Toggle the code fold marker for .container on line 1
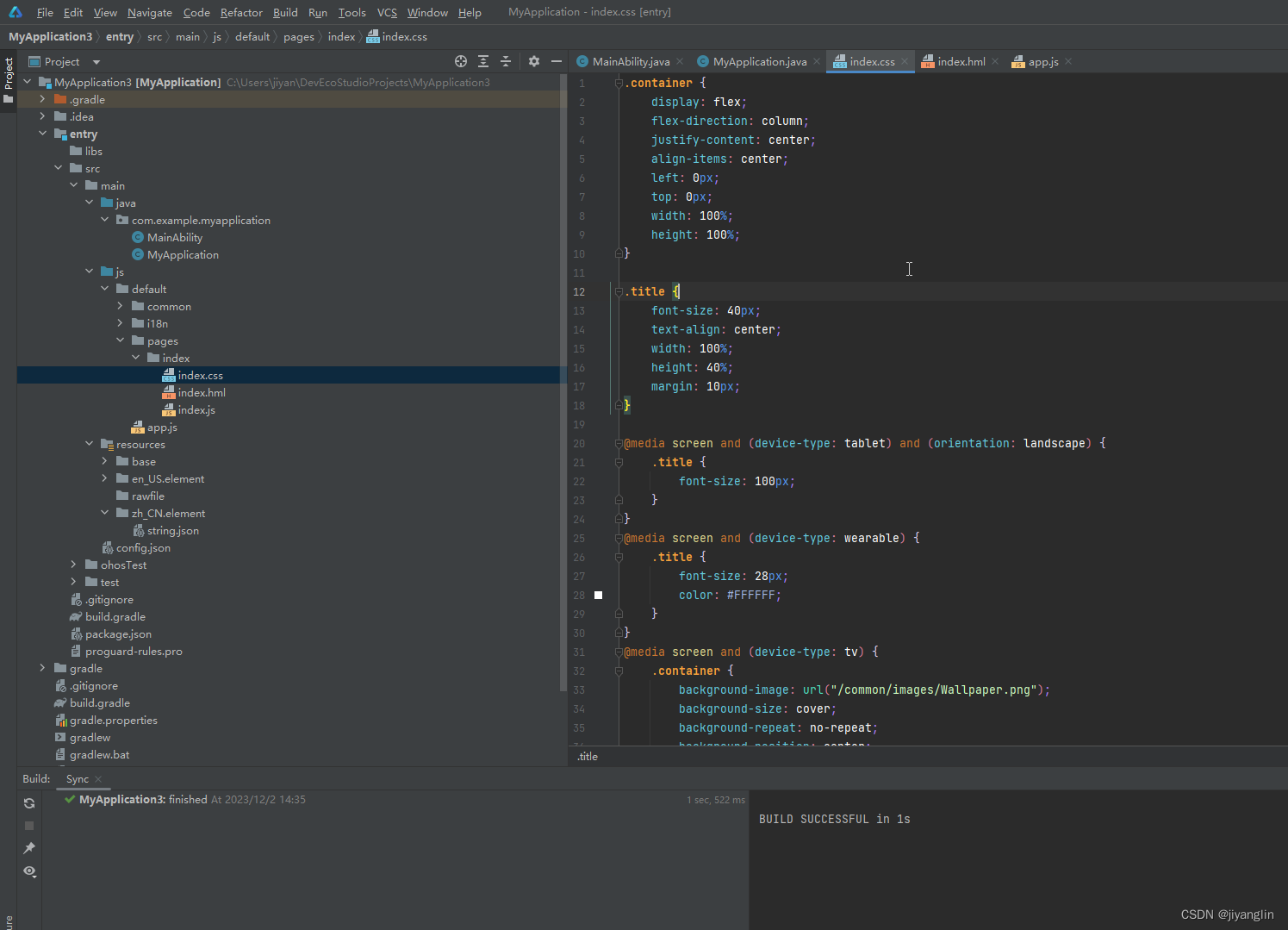The width and height of the screenshot is (1288, 930). click(x=619, y=83)
